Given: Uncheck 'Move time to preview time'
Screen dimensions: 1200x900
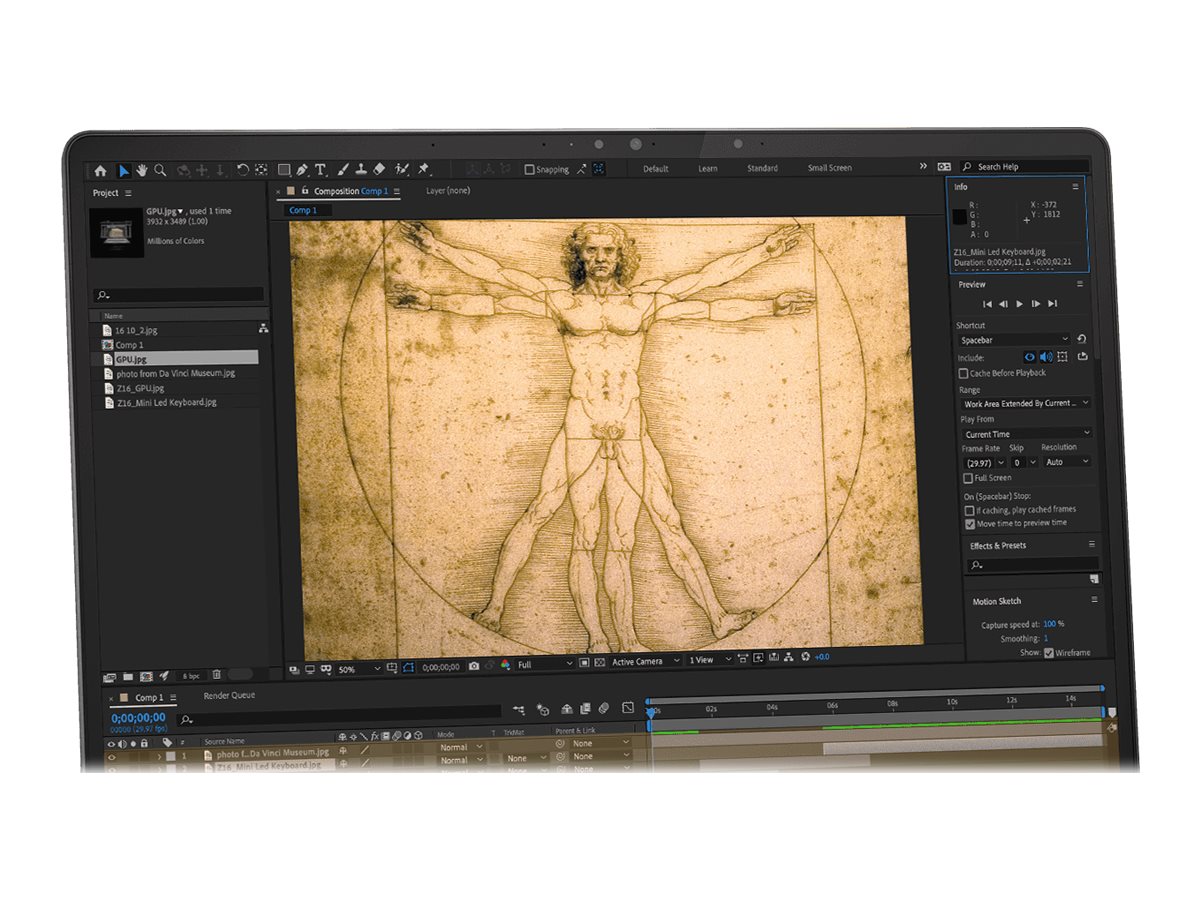Looking at the screenshot, I should [969, 523].
